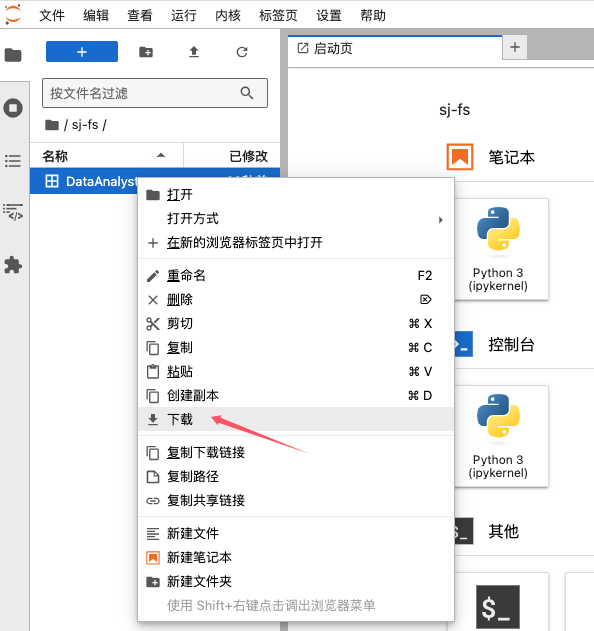
Task: Sort files by the 已修改 column
Action: tap(232, 155)
